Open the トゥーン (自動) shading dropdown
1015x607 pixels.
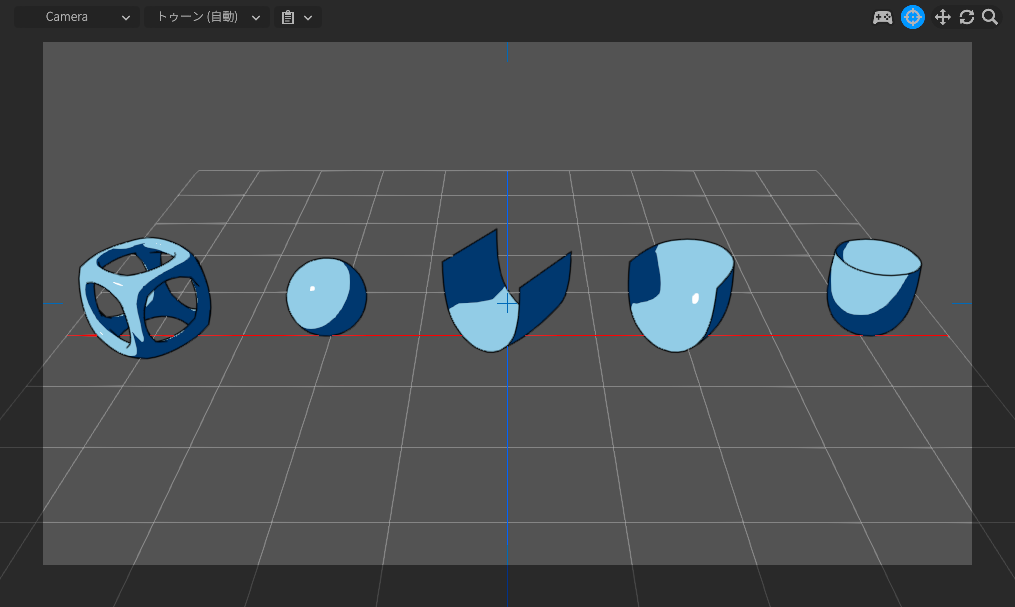(x=206, y=17)
